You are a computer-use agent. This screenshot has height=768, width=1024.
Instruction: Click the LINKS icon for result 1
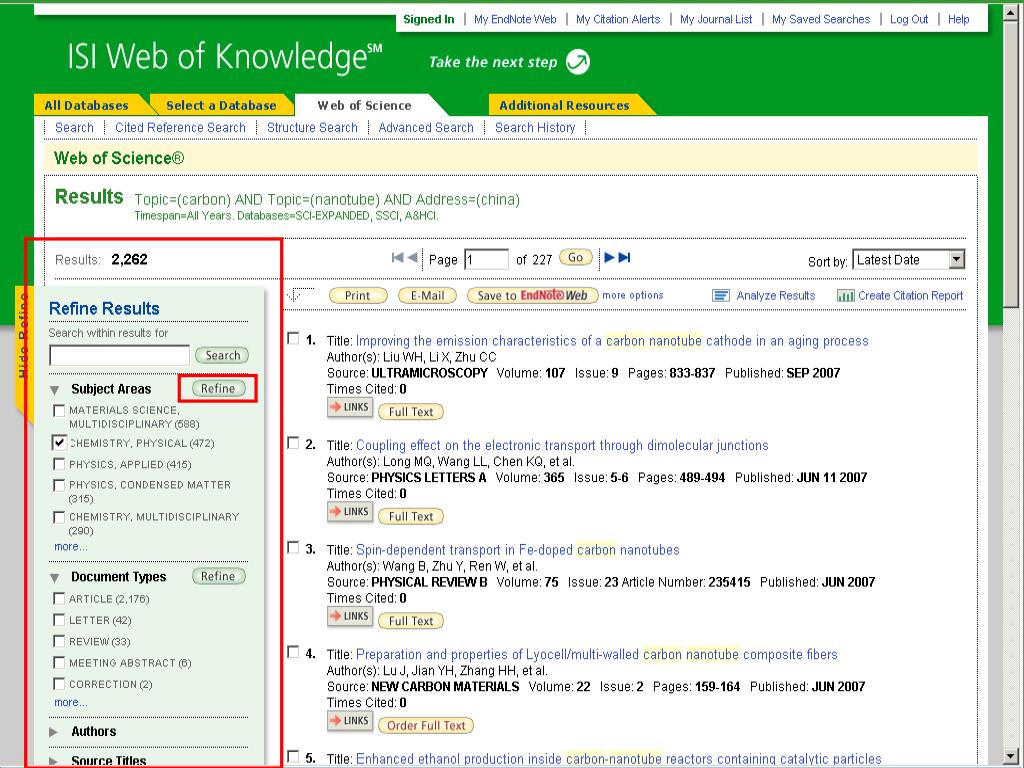(x=350, y=408)
